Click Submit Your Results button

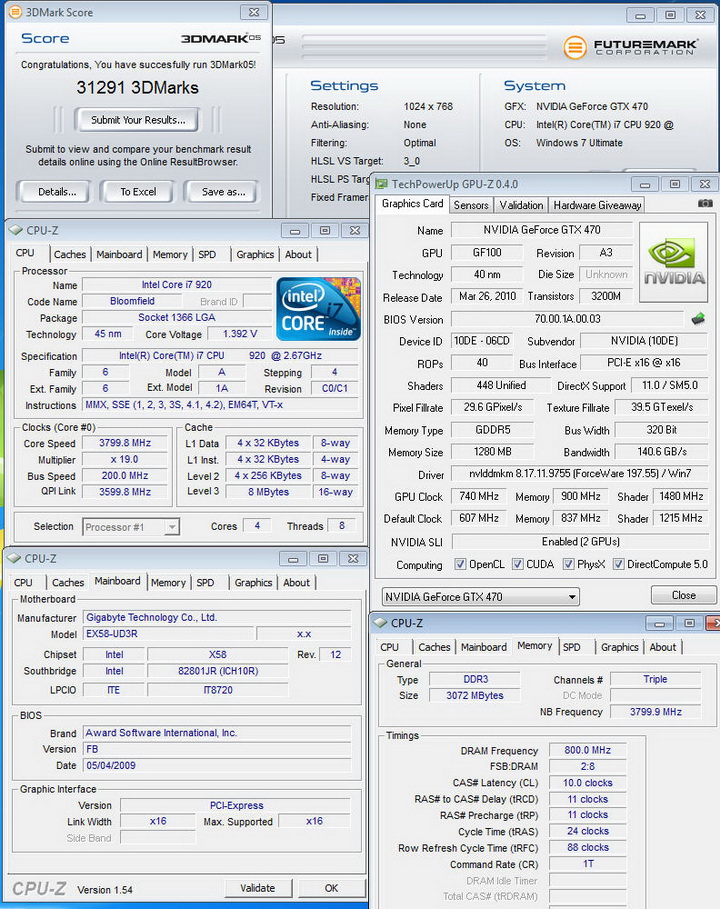(138, 120)
